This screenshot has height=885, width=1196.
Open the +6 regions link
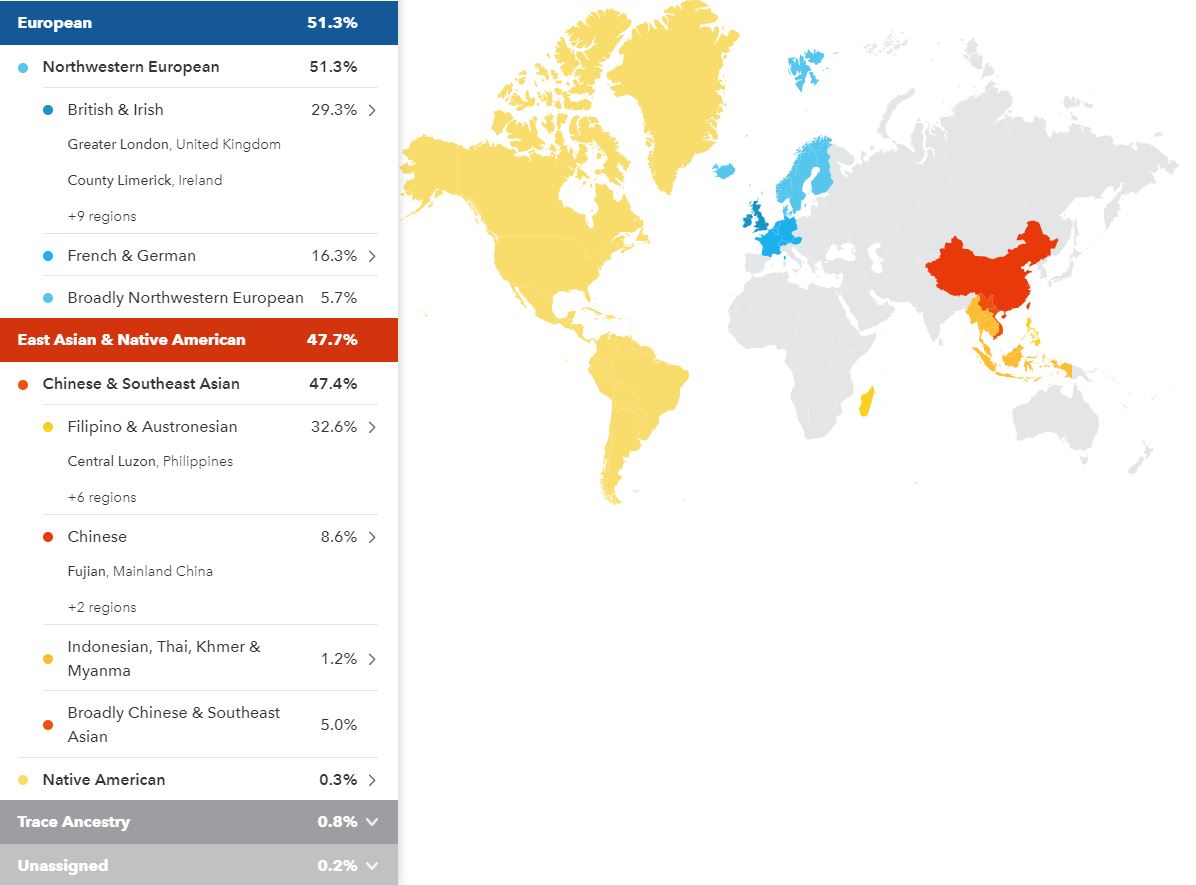click(x=102, y=497)
